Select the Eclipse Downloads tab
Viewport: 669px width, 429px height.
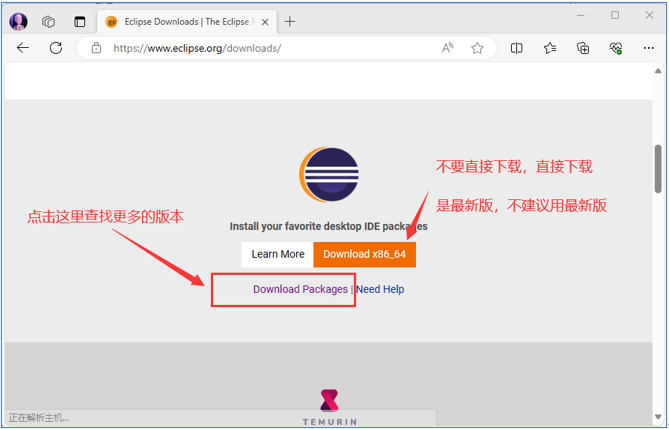pos(187,22)
